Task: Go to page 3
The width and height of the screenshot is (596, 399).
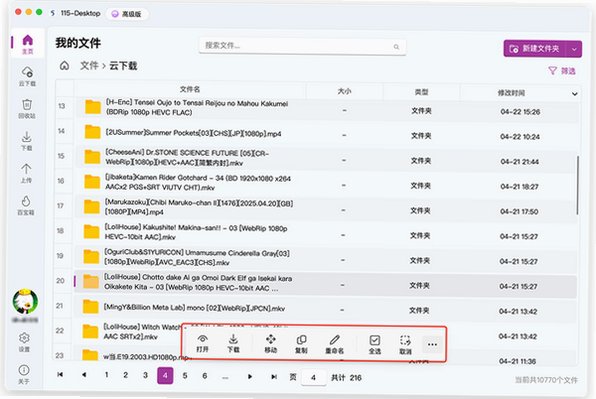Action: [x=145, y=375]
